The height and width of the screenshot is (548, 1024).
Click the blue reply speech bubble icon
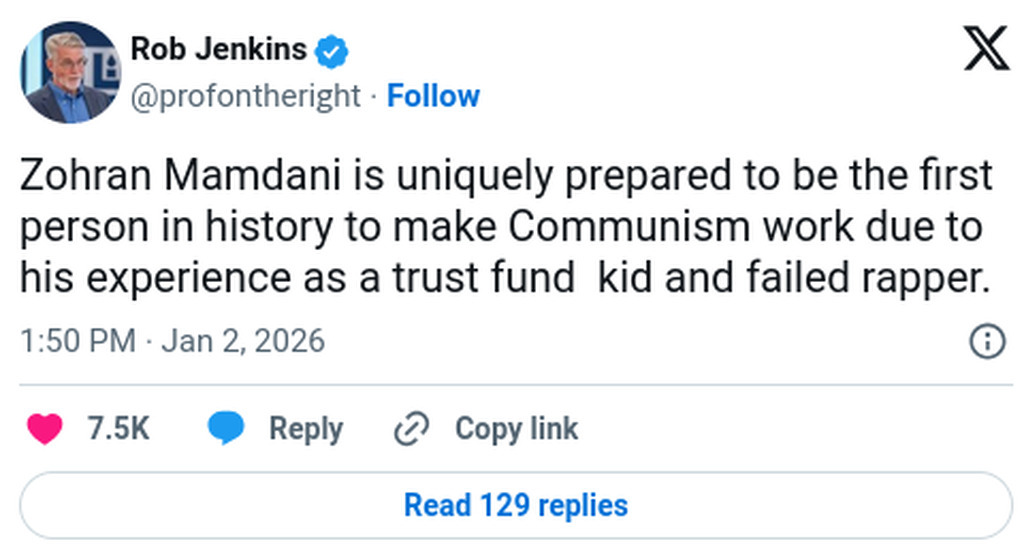point(226,429)
